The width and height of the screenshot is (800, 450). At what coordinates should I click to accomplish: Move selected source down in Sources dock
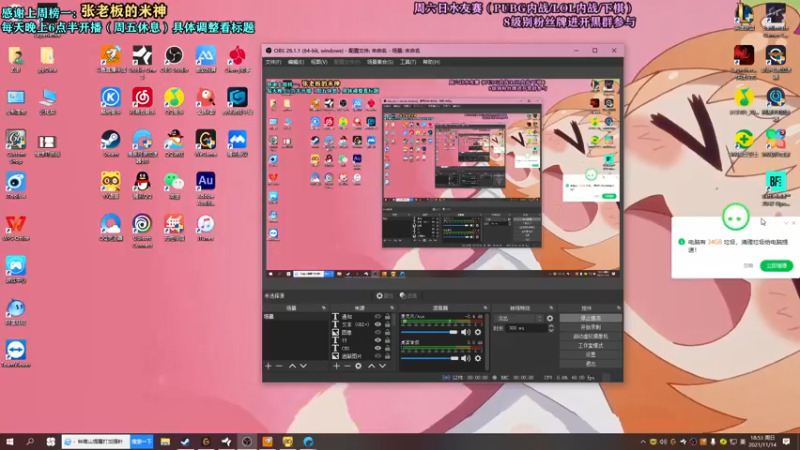(x=382, y=366)
